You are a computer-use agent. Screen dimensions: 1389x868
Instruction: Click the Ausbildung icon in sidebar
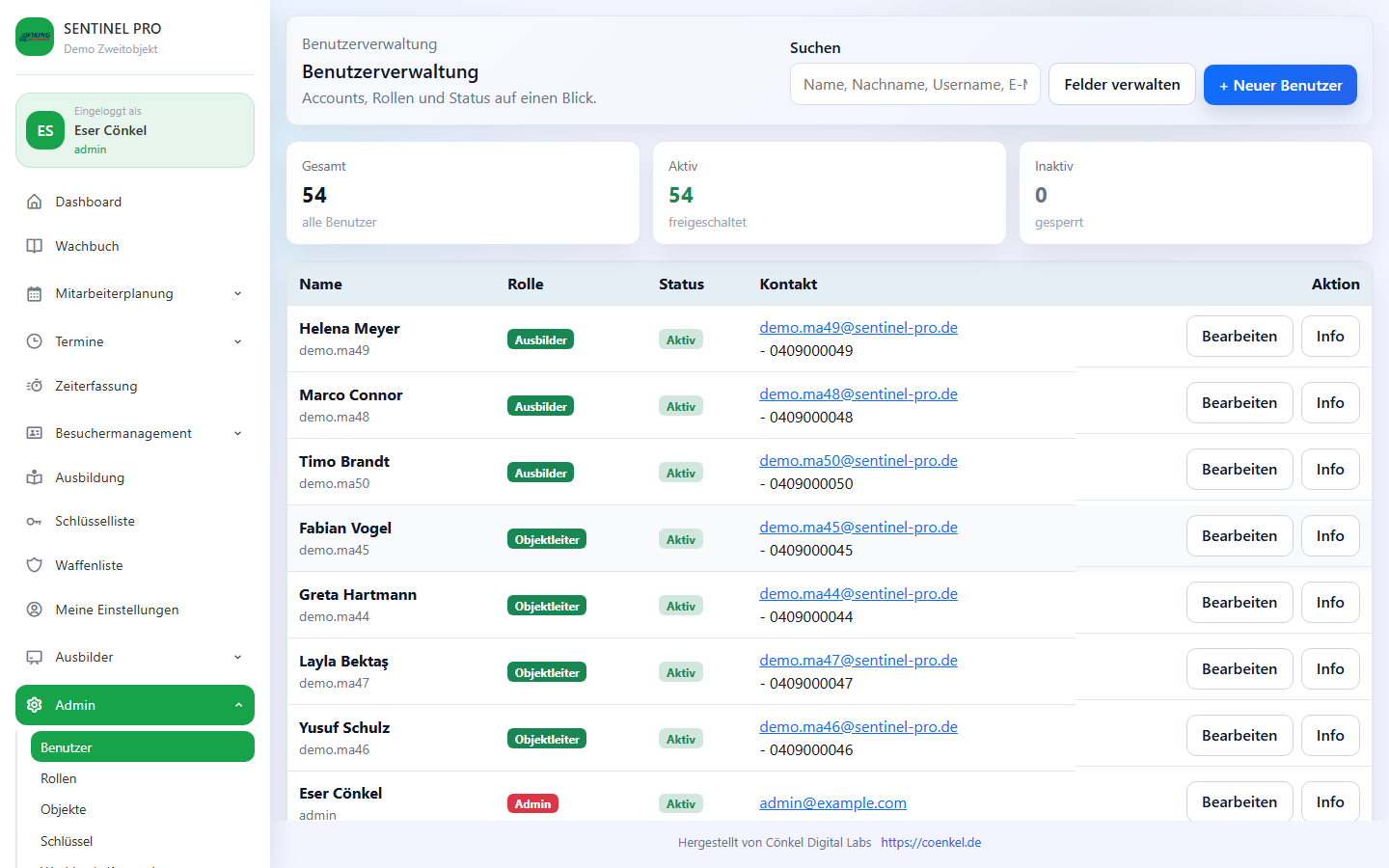pos(35,477)
